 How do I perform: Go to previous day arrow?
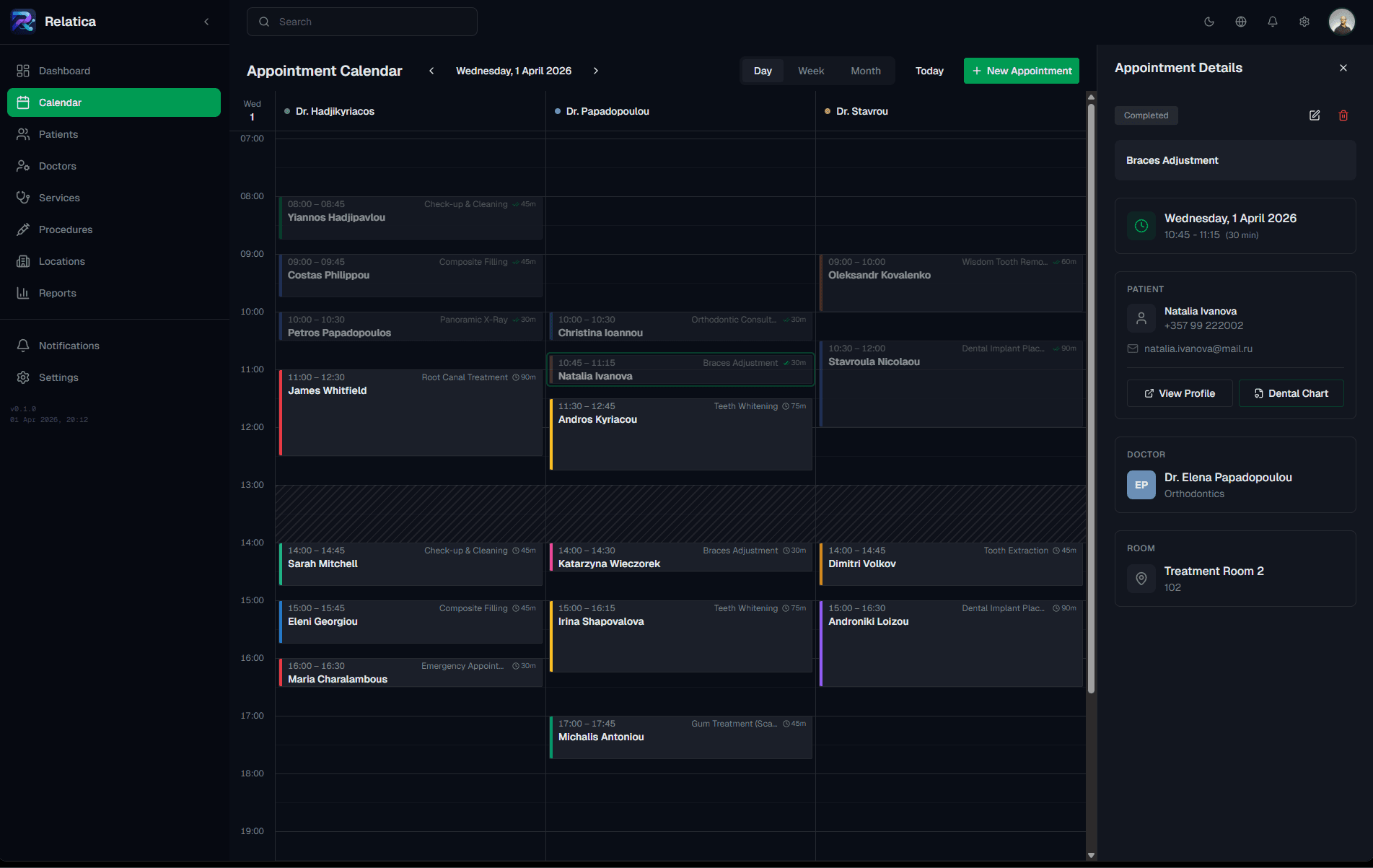tap(431, 71)
